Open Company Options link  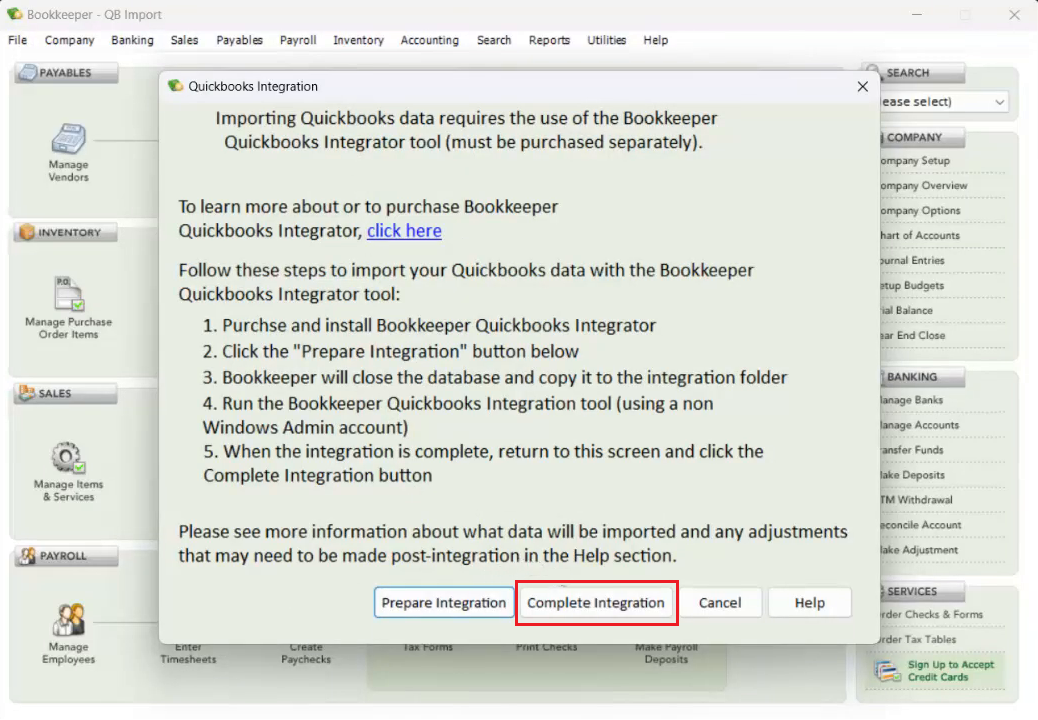[x=920, y=211]
